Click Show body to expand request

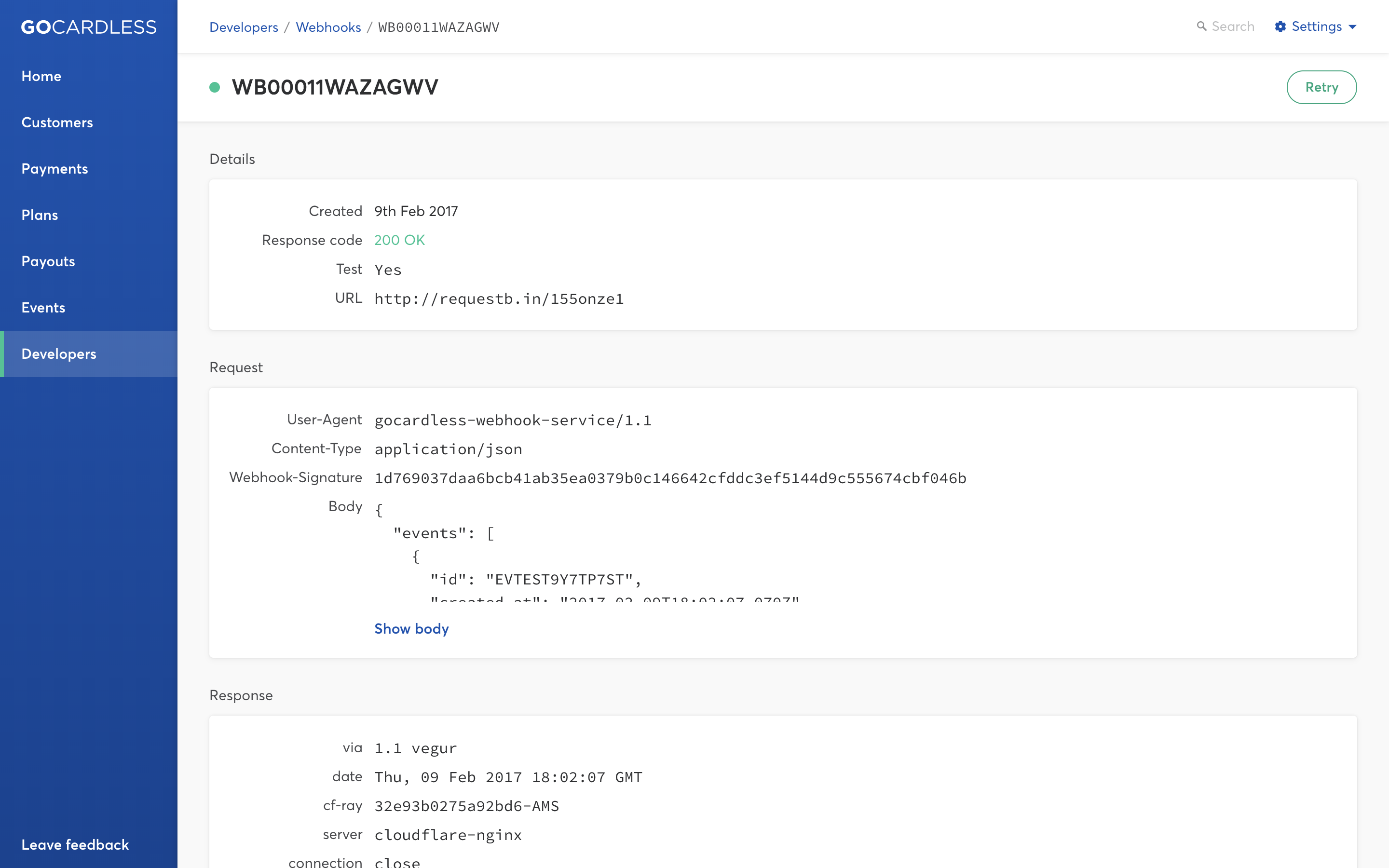[x=411, y=629]
